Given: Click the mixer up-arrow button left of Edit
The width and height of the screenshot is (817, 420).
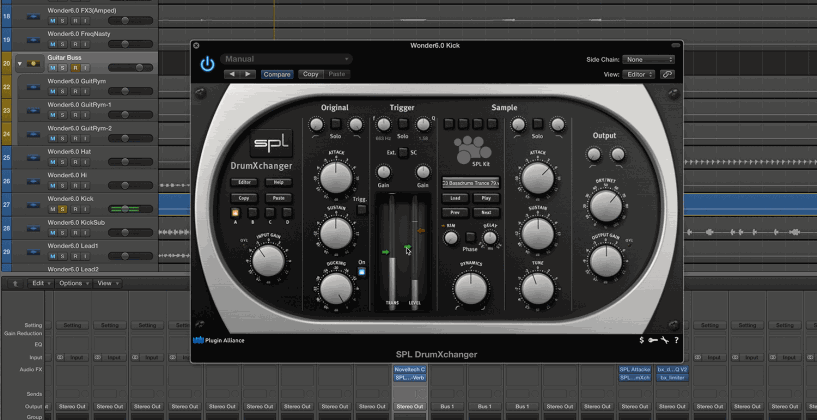Looking at the screenshot, I should pos(15,283).
